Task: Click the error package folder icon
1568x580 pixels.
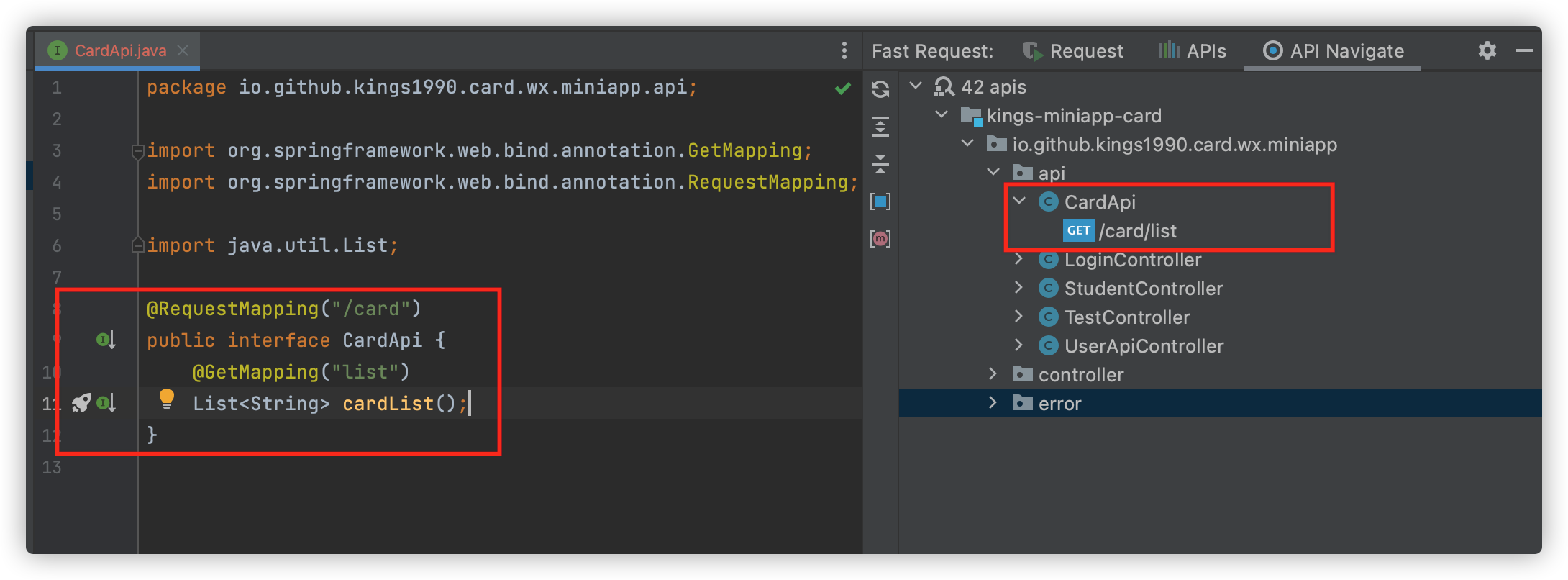Action: pos(1023,403)
